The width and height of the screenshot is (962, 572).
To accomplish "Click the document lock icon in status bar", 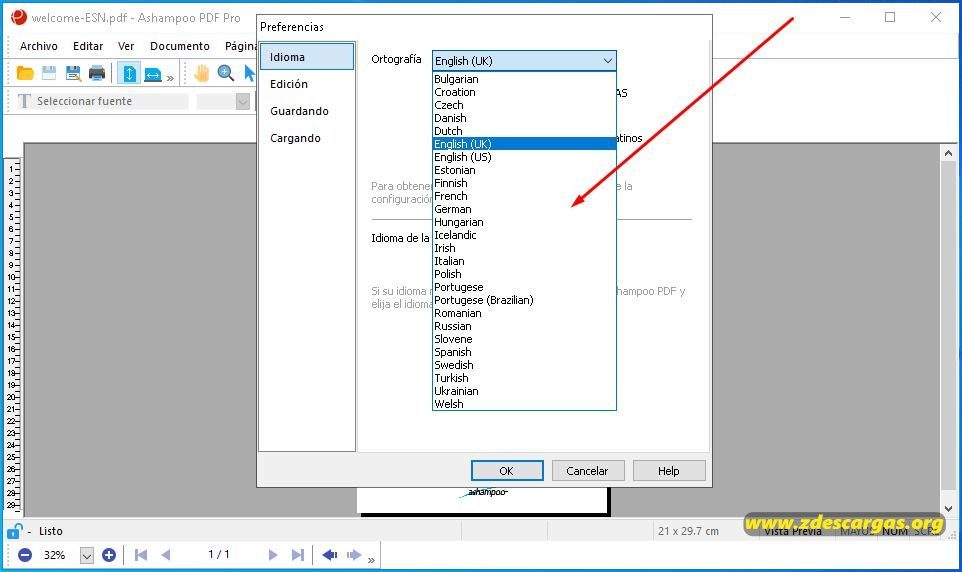I will [14, 531].
